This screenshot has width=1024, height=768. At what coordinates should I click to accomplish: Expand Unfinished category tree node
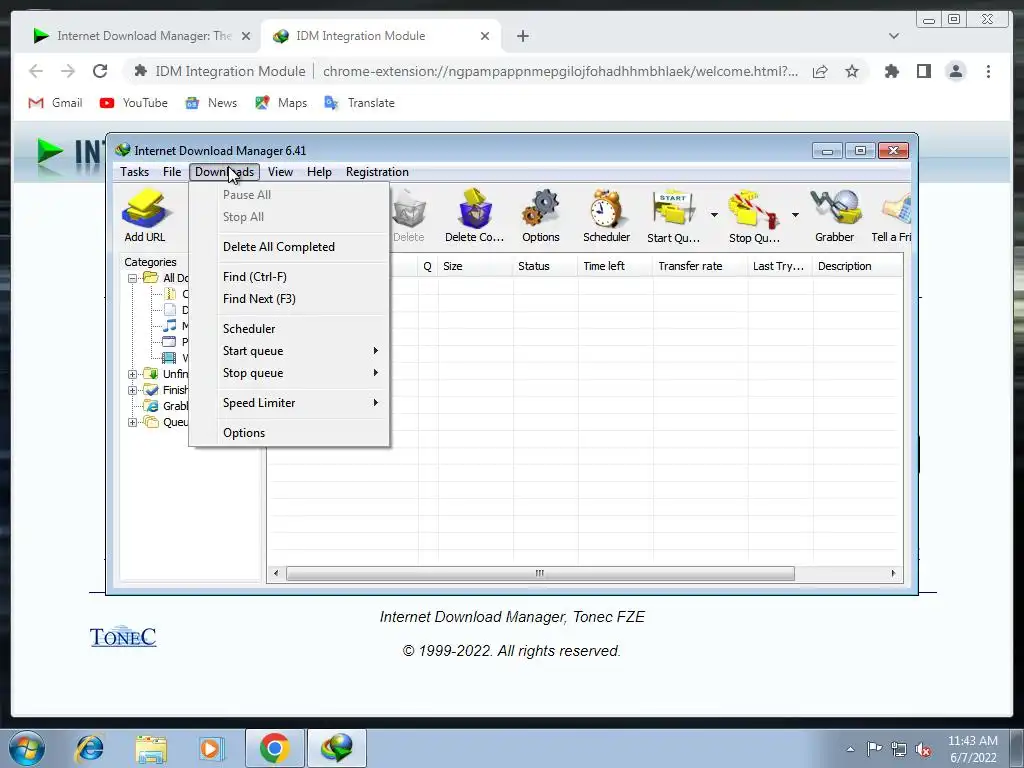point(133,374)
